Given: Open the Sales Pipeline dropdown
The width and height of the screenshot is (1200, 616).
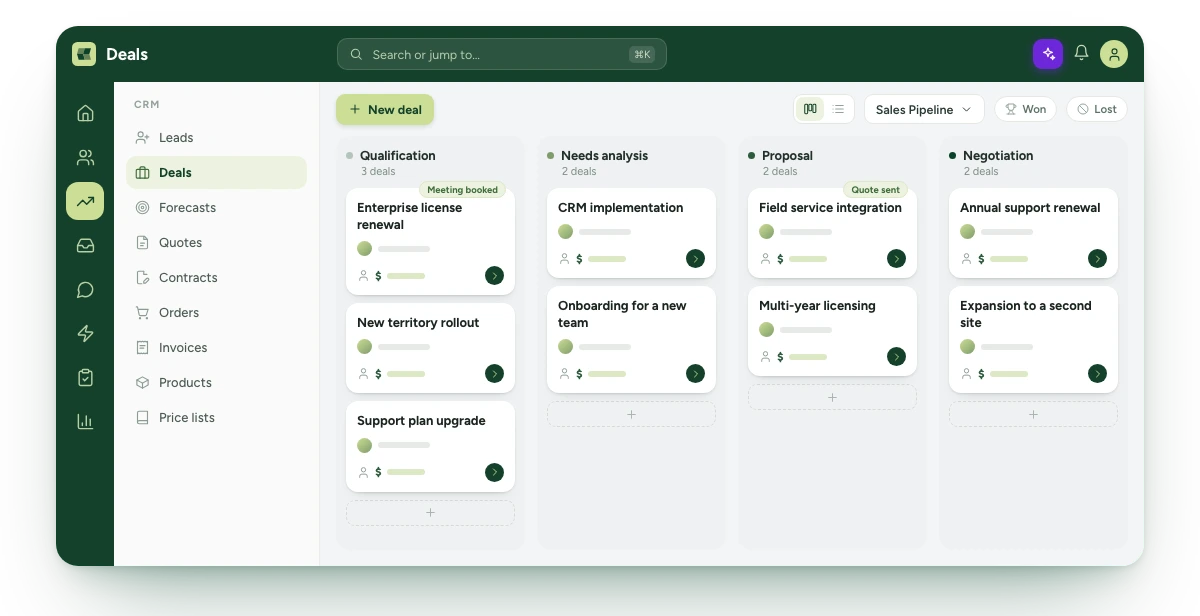Looking at the screenshot, I should coord(924,109).
